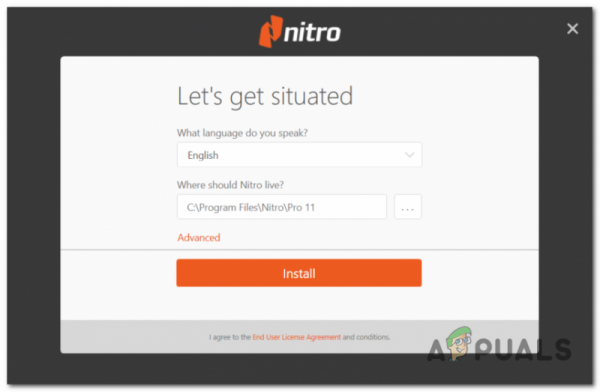Click "Where should Nitro live?" label

point(230,185)
